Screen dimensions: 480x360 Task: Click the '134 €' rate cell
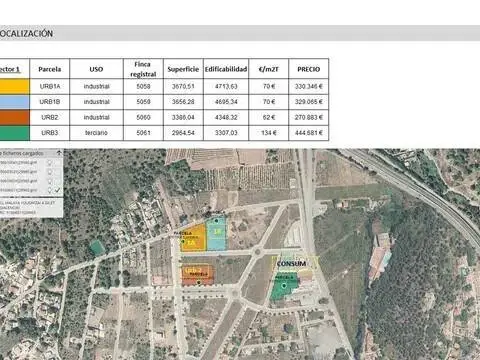click(269, 133)
